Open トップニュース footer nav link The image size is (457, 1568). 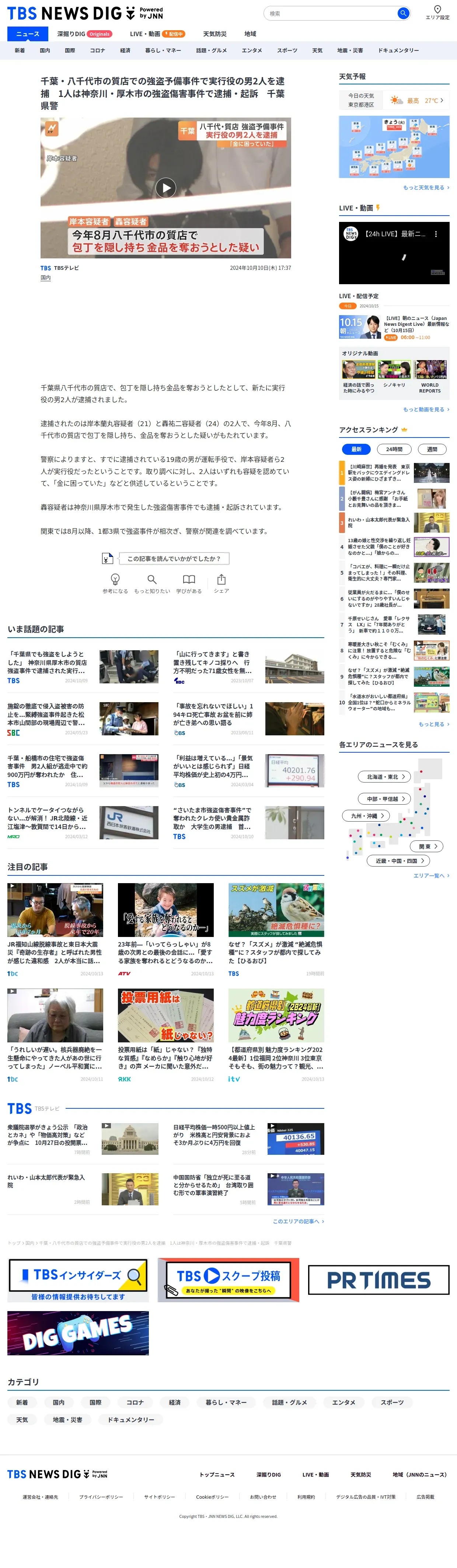[x=217, y=1474]
